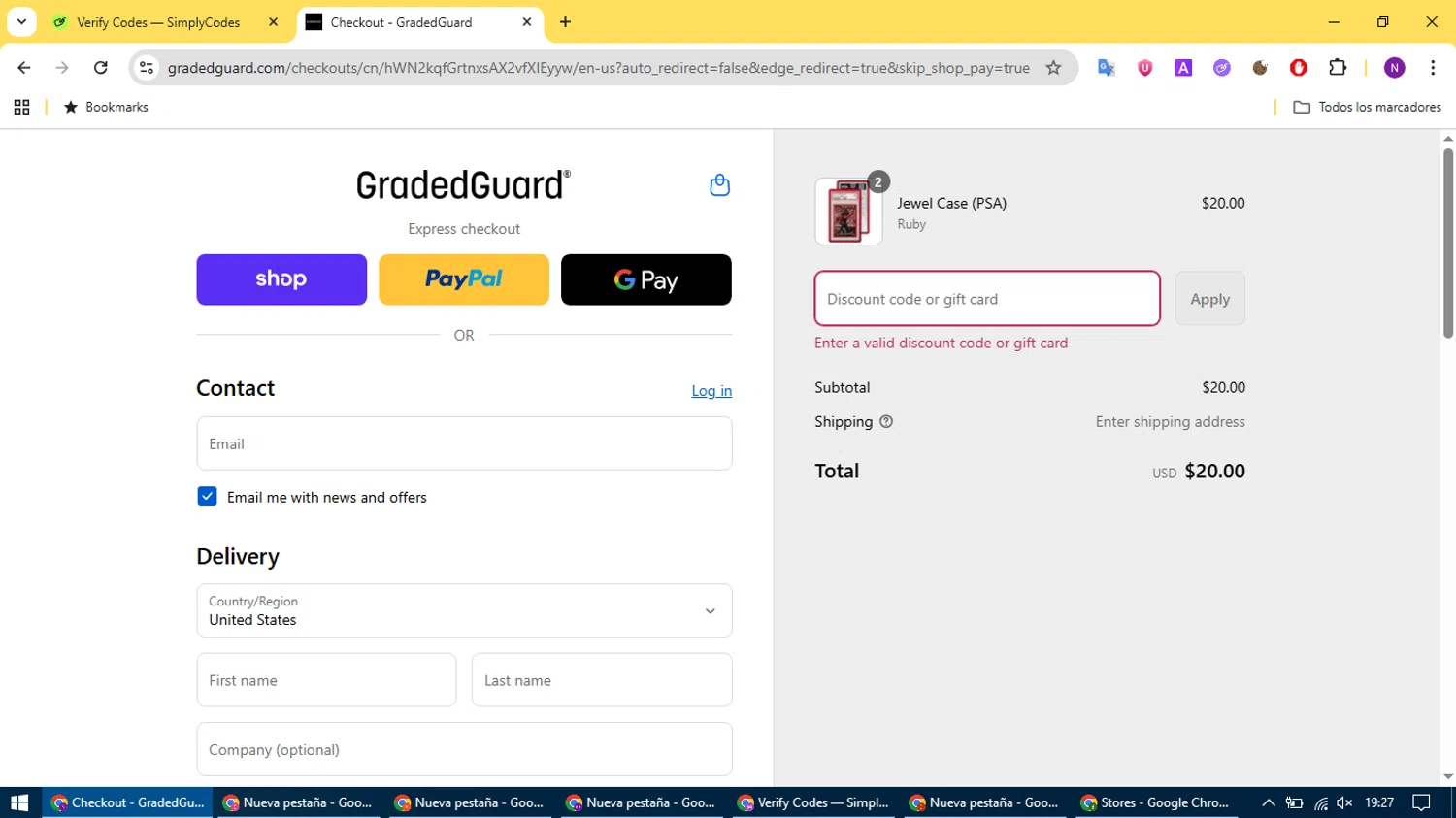Click the page vertical scrollbar thumb
Image resolution: width=1456 pixels, height=818 pixels.
1448,243
